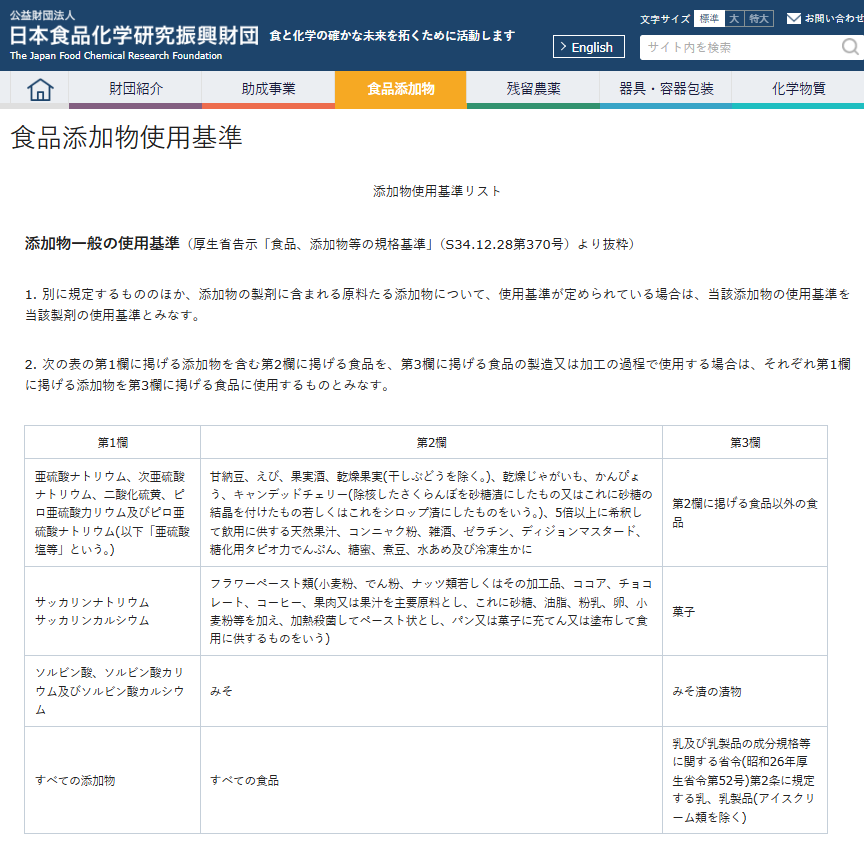Screen dimensions: 864x853
Task: Click the すべての食品 cell
Action: pos(431,780)
